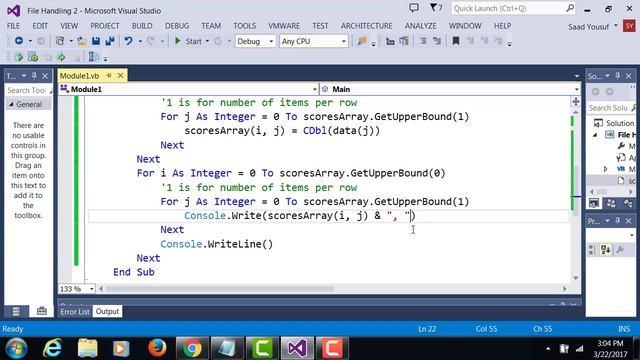Click the comment out selection icon
The height and width of the screenshot is (360, 640).
(423, 41)
